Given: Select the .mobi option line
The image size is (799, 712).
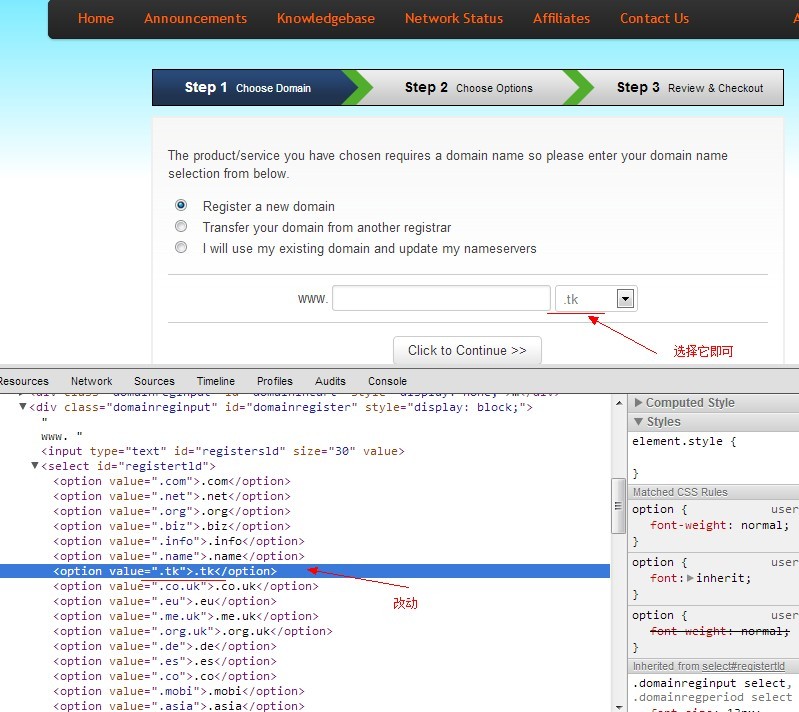Looking at the screenshot, I should coord(179,691).
